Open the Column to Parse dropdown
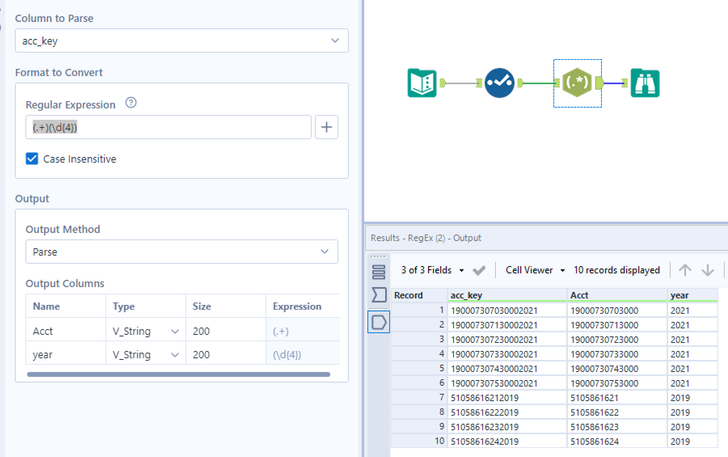 coord(182,40)
